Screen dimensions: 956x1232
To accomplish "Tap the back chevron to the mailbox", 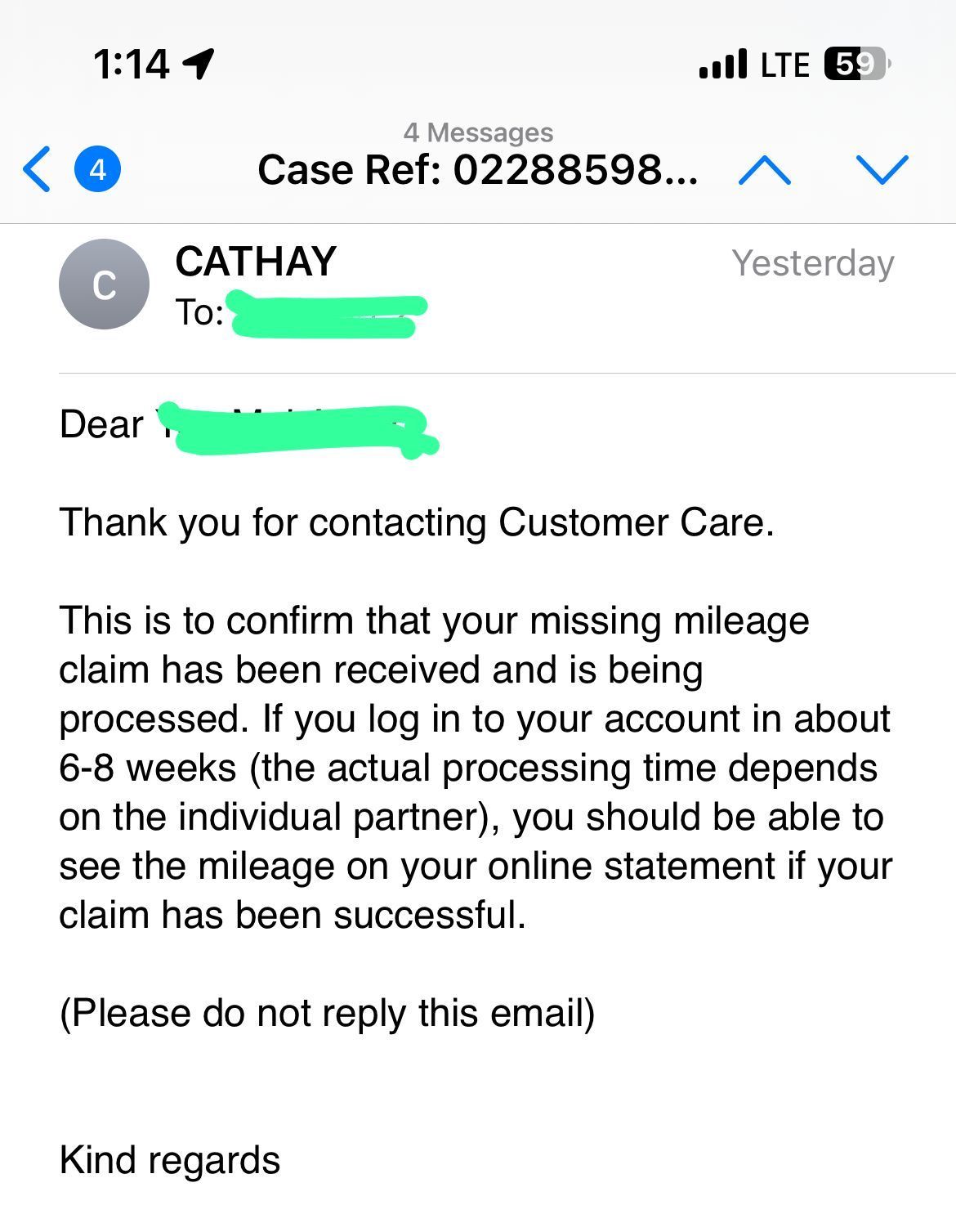I will (38, 169).
